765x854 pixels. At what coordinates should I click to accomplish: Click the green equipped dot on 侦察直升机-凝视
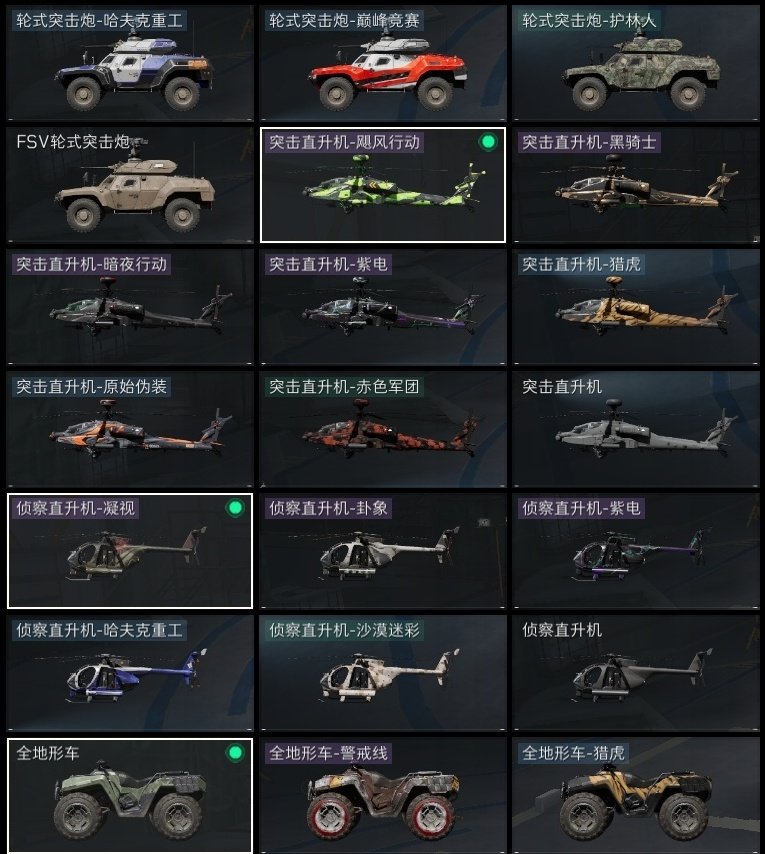pyautogui.click(x=235, y=508)
